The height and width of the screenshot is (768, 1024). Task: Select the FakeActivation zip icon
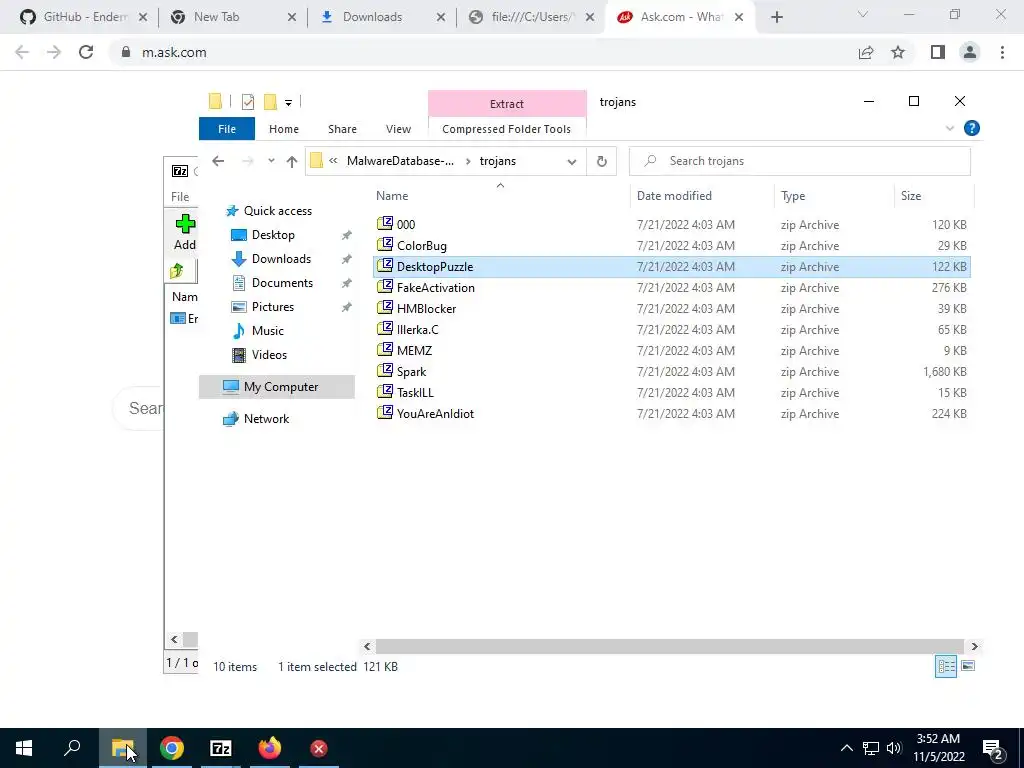[385, 287]
